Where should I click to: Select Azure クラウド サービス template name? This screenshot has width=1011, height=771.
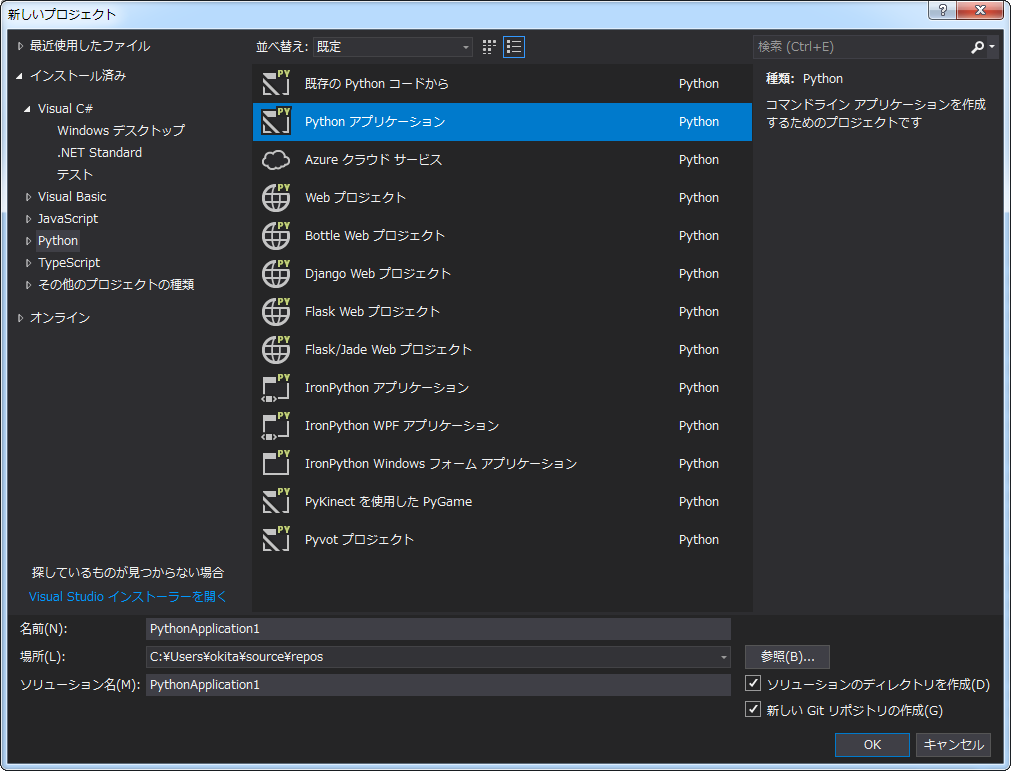point(373,160)
